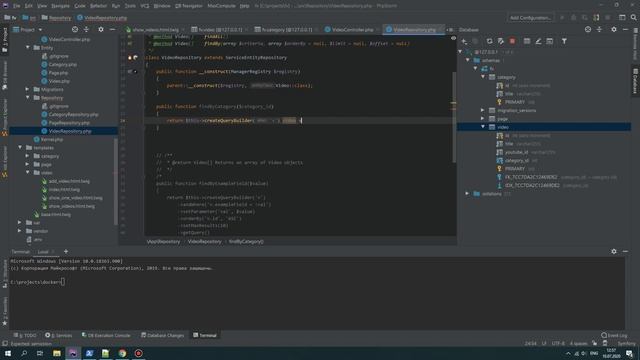The height and width of the screenshot is (360, 640).
Task: Switch to show_videos.html.twig editor tab
Action: [x=155, y=29]
